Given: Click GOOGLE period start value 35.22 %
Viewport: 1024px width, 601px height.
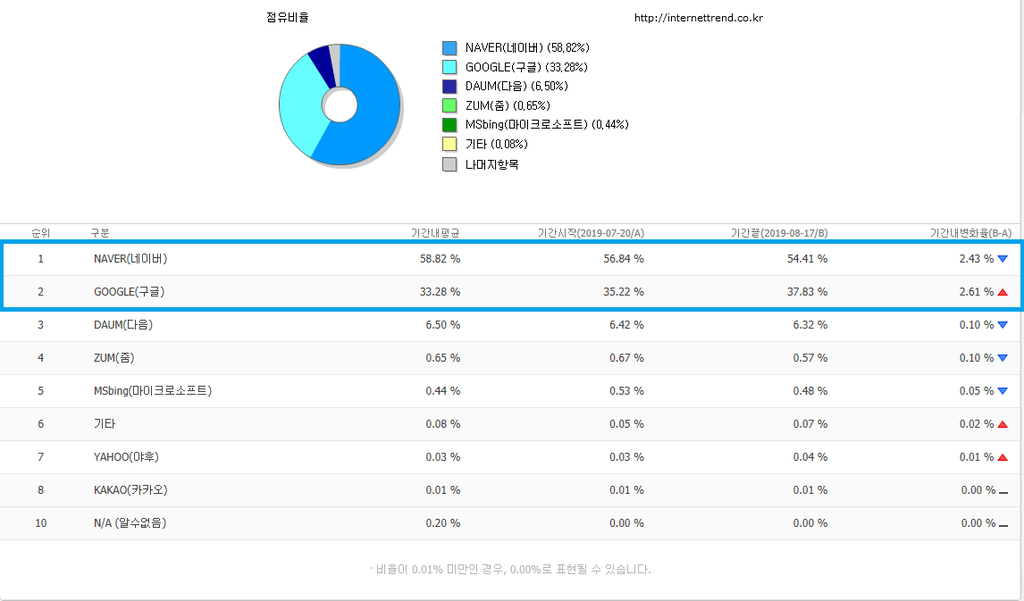Looking at the screenshot, I should pos(624,292).
